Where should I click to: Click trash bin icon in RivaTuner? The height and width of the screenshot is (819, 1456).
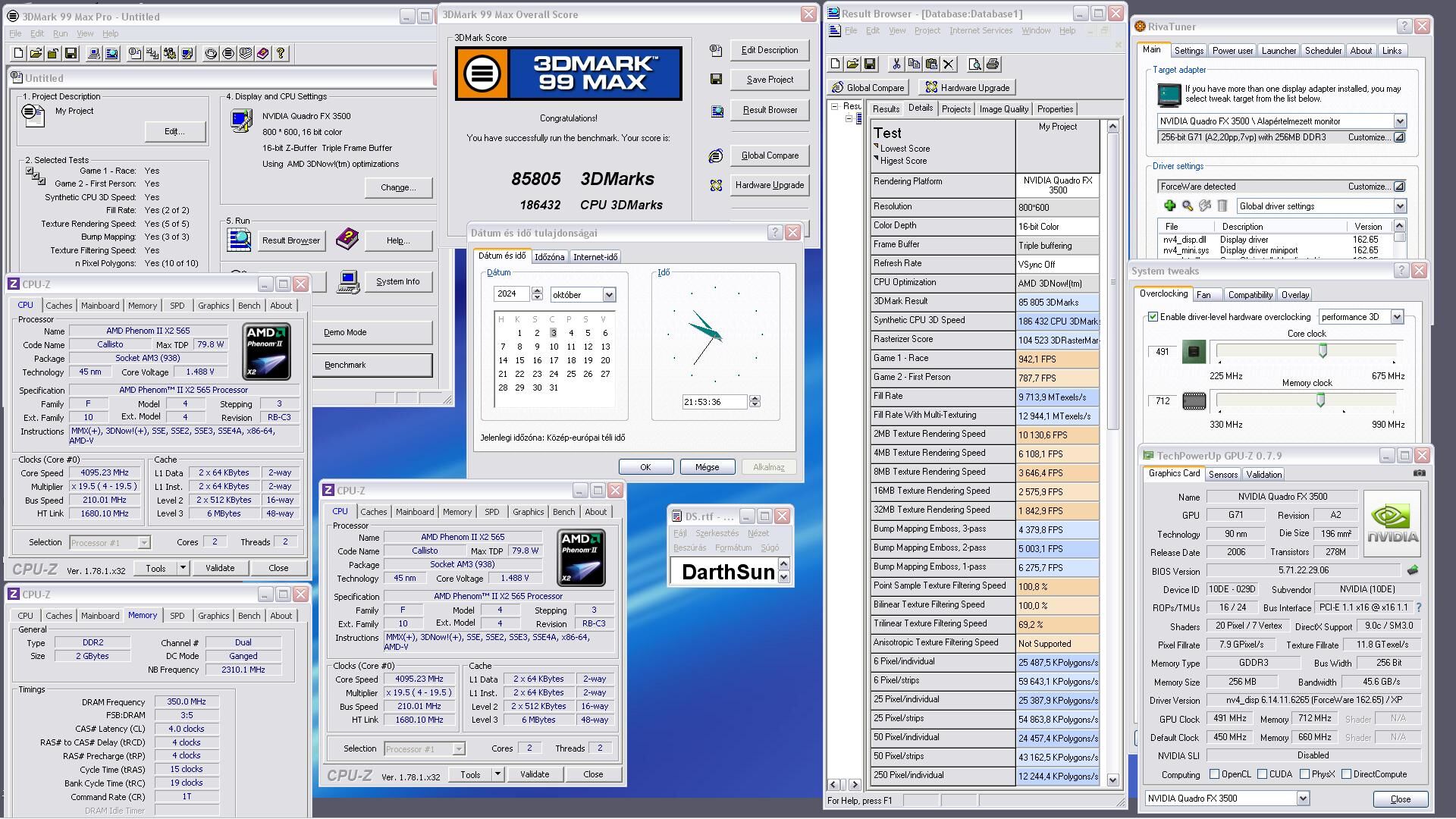[x=1222, y=206]
